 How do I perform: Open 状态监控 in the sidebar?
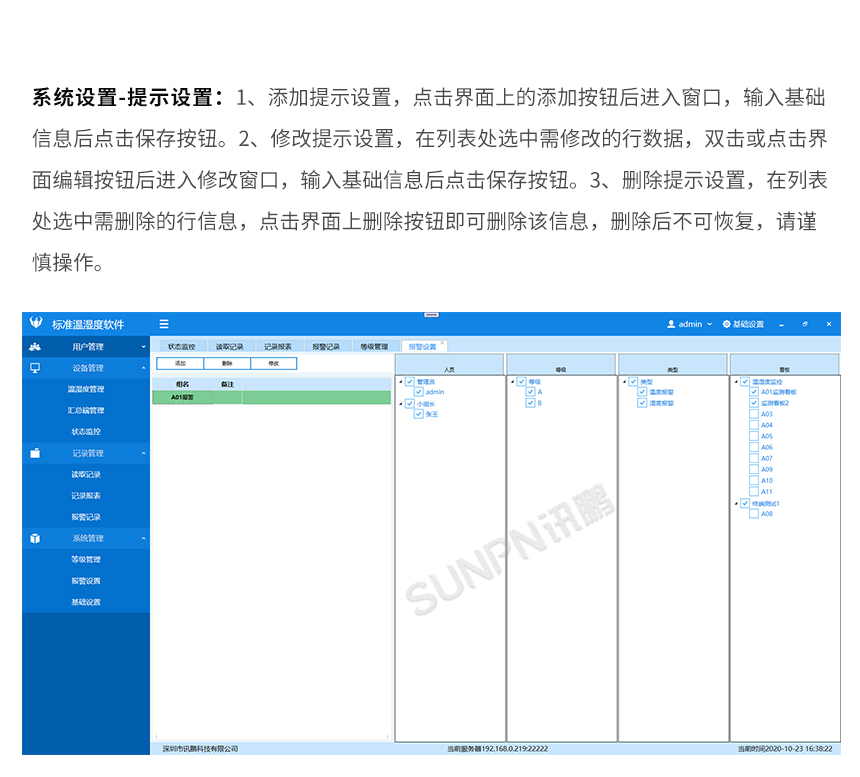click(86, 432)
